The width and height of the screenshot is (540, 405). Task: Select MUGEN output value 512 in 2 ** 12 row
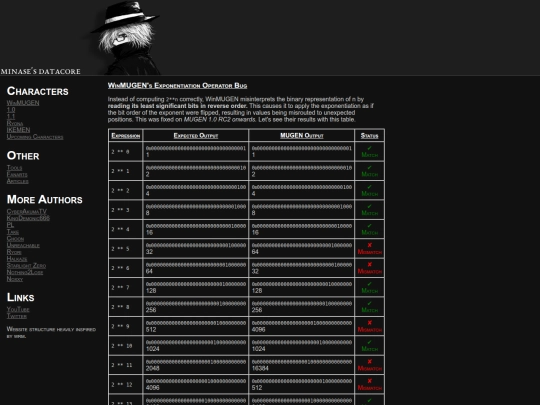257,388
